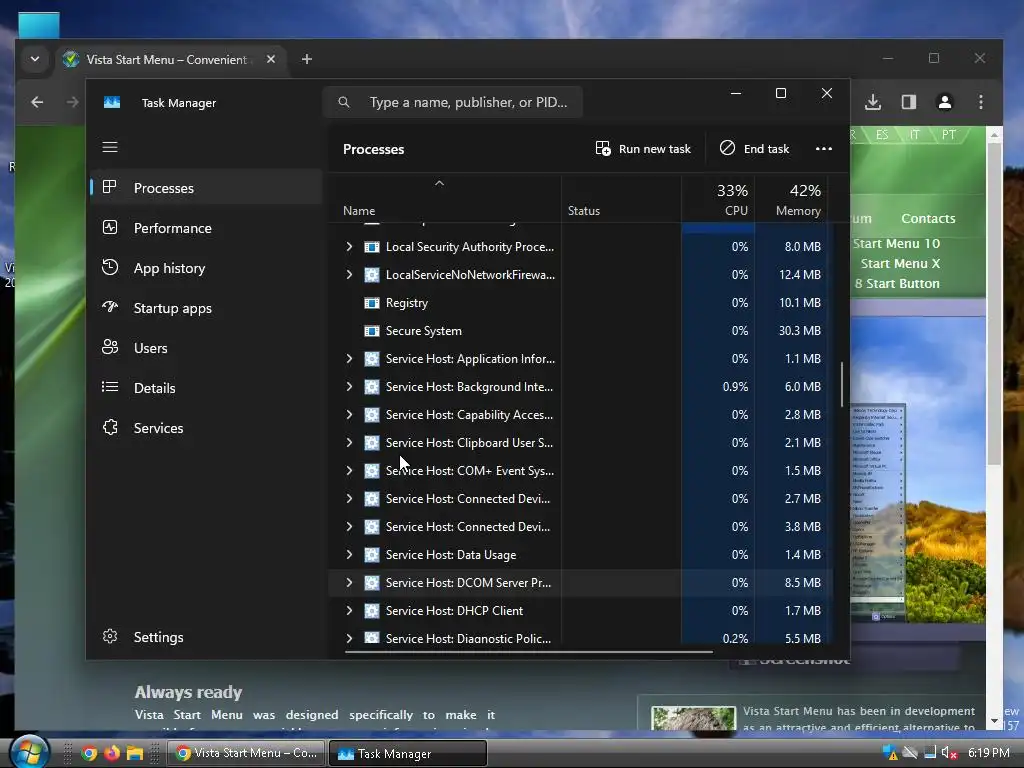Click the muted volume tray icon
The image size is (1024, 768).
point(950,753)
